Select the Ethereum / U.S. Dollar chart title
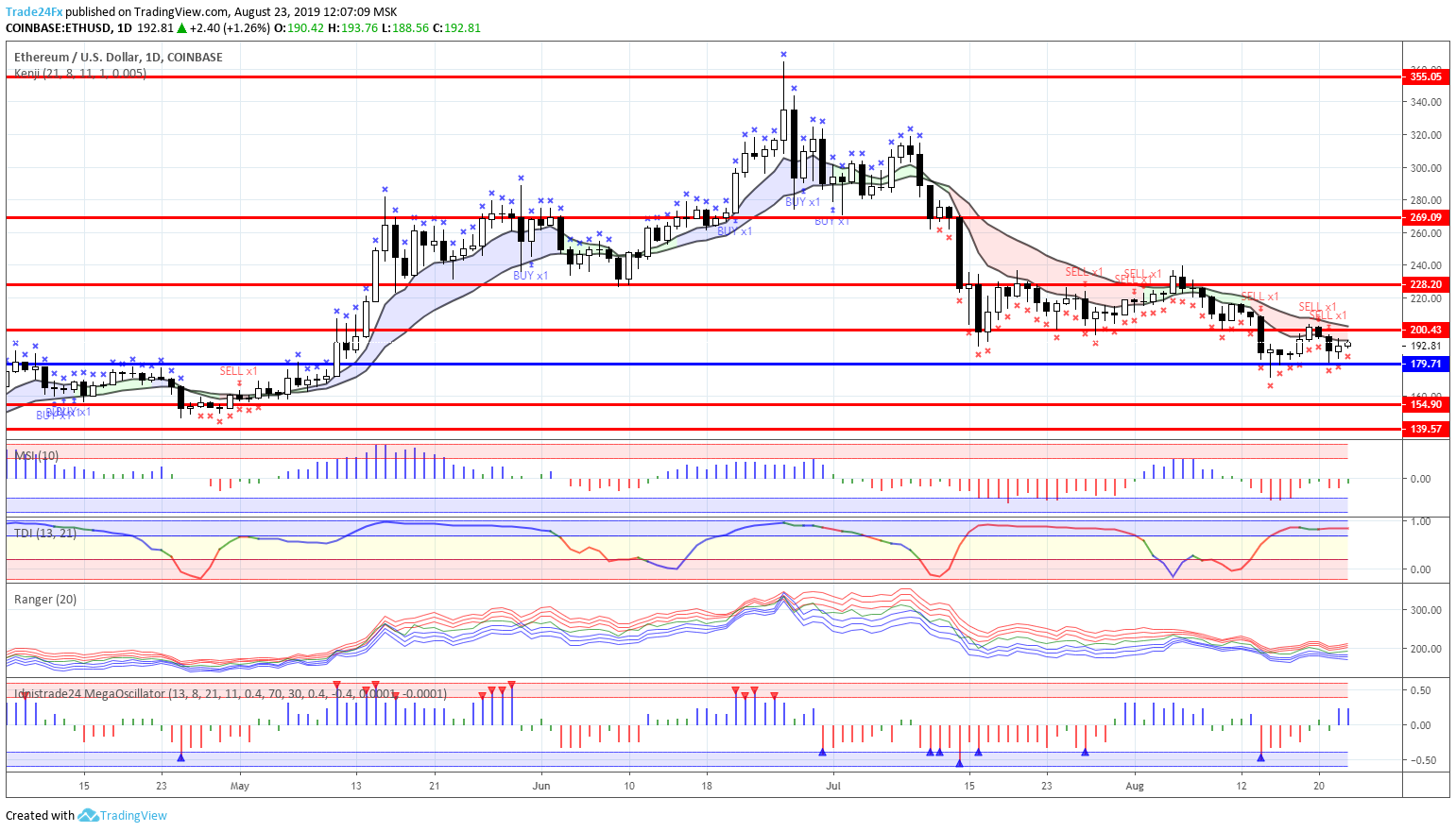The image size is (1456, 832). tap(118, 57)
